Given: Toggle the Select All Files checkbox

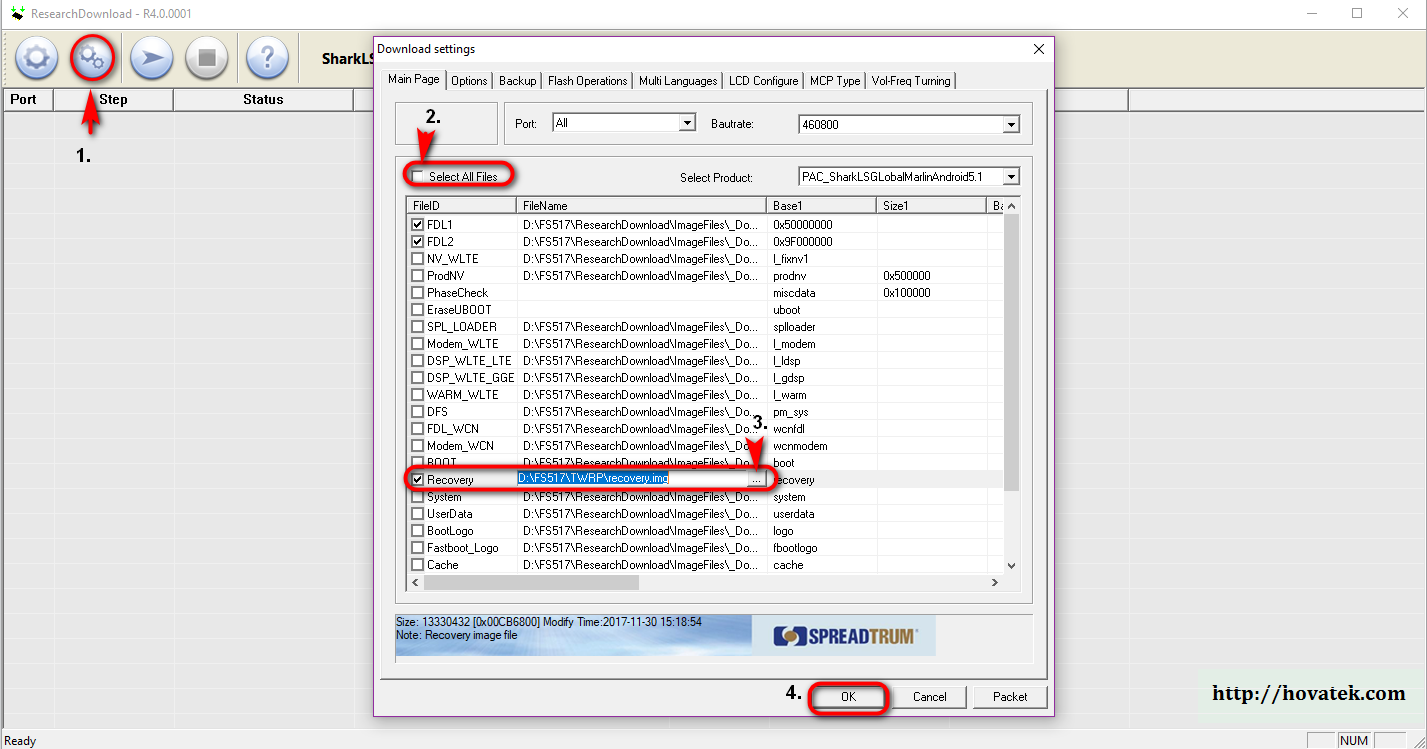Looking at the screenshot, I should pos(418,177).
